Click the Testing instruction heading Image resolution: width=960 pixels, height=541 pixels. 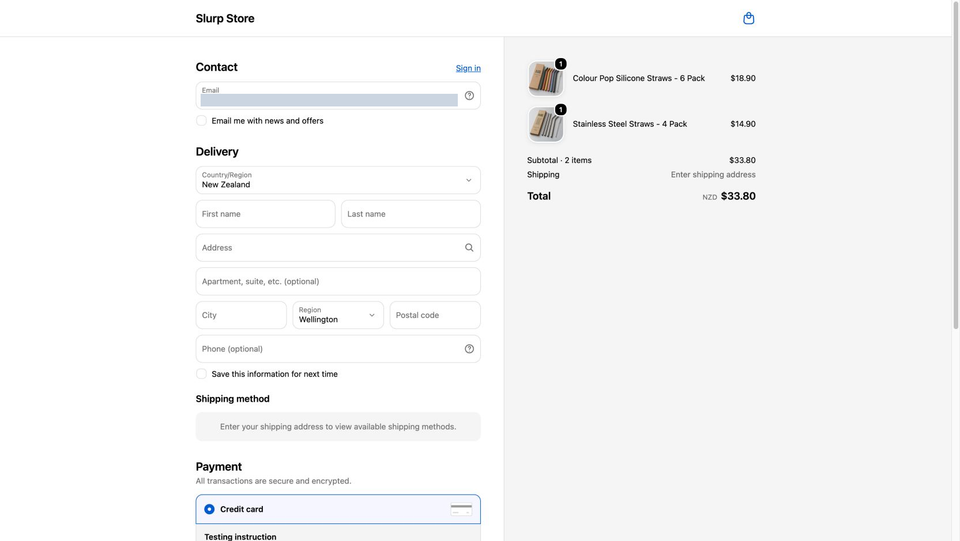(240, 536)
